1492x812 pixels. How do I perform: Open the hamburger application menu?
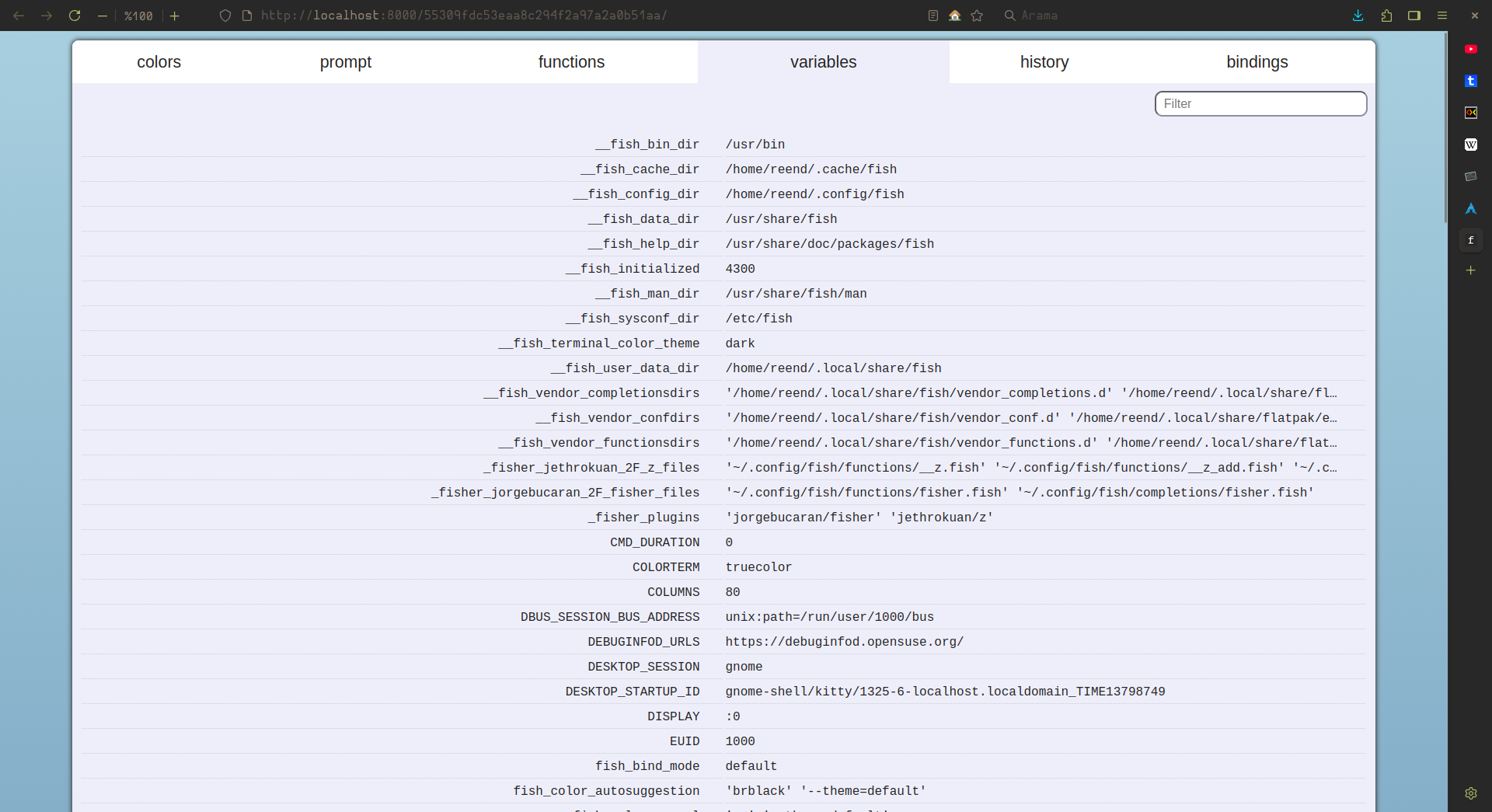(x=1442, y=16)
